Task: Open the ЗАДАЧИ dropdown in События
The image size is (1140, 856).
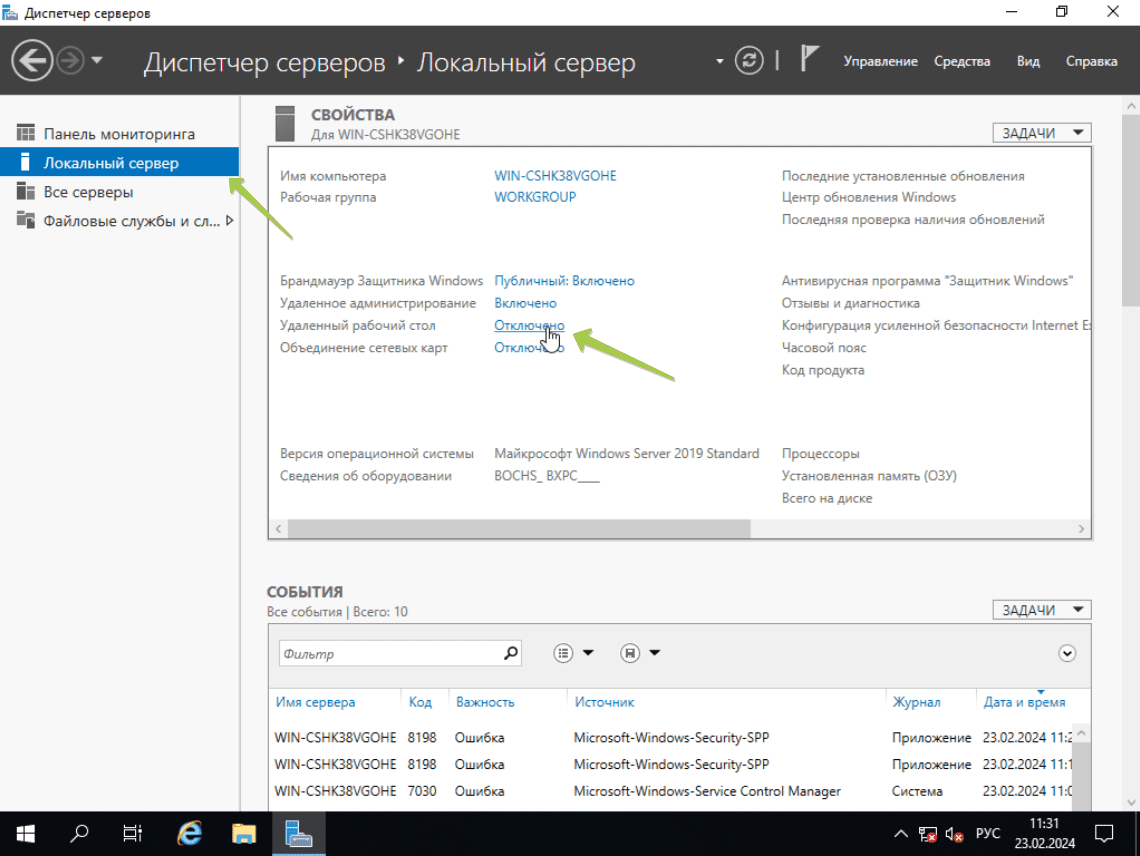Action: coord(1042,610)
